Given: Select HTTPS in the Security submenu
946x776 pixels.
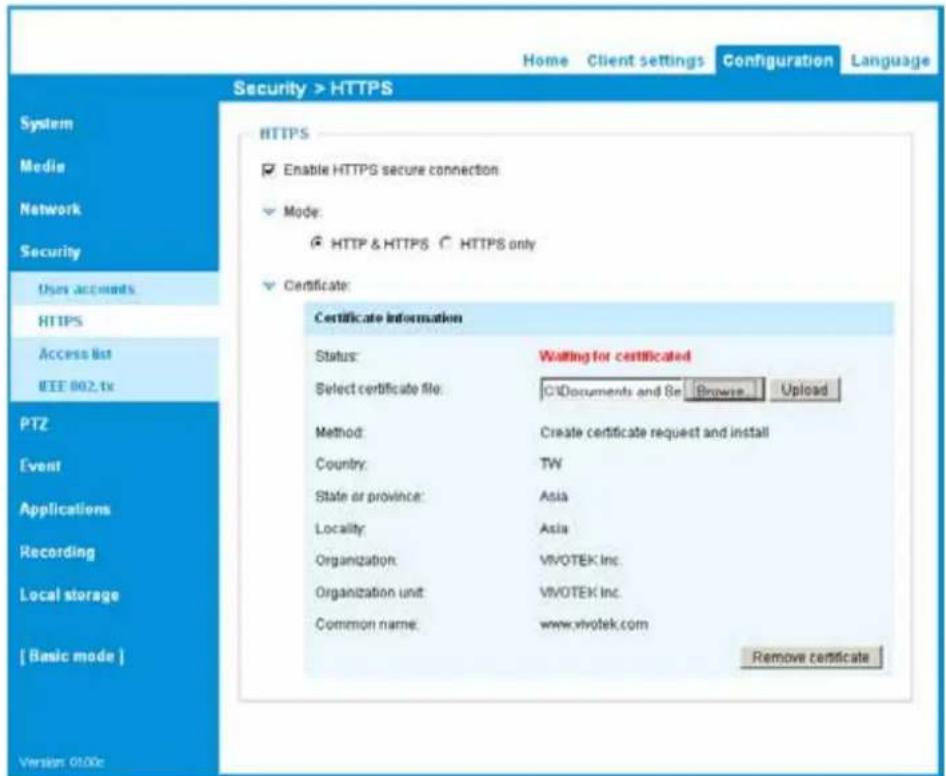Looking at the screenshot, I should click(60, 322).
